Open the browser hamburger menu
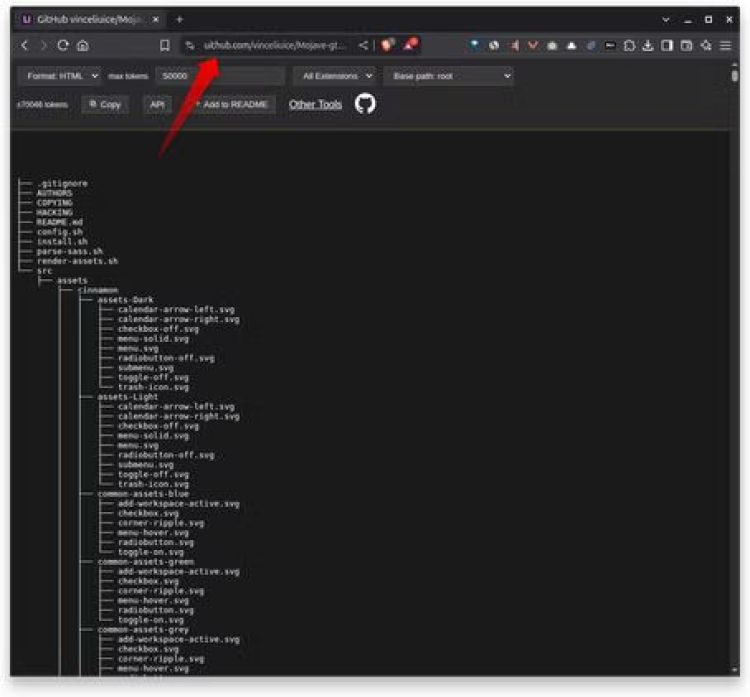This screenshot has height=697, width=750. 726,45
